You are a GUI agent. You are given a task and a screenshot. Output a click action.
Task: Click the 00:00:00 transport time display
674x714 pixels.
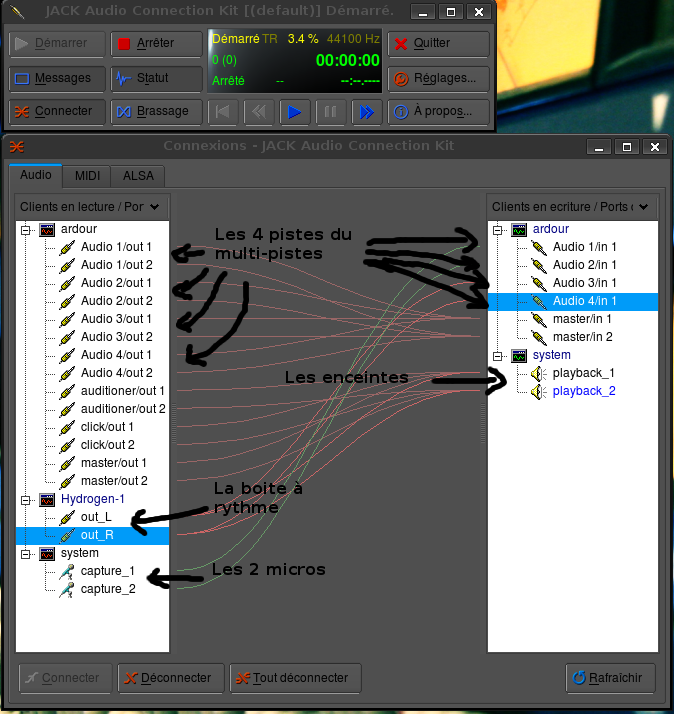click(x=347, y=61)
